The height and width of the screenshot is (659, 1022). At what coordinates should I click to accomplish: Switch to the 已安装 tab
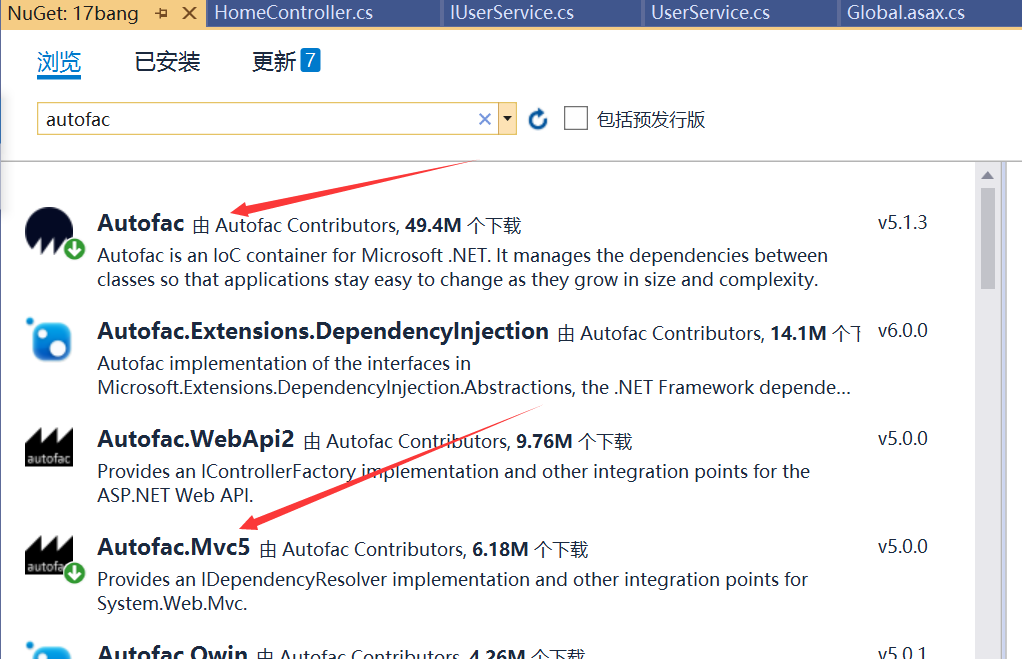[168, 62]
